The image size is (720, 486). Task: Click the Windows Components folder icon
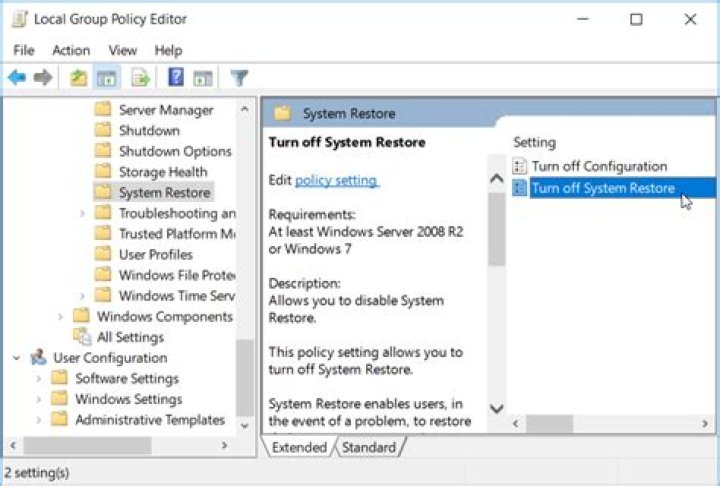(81, 316)
